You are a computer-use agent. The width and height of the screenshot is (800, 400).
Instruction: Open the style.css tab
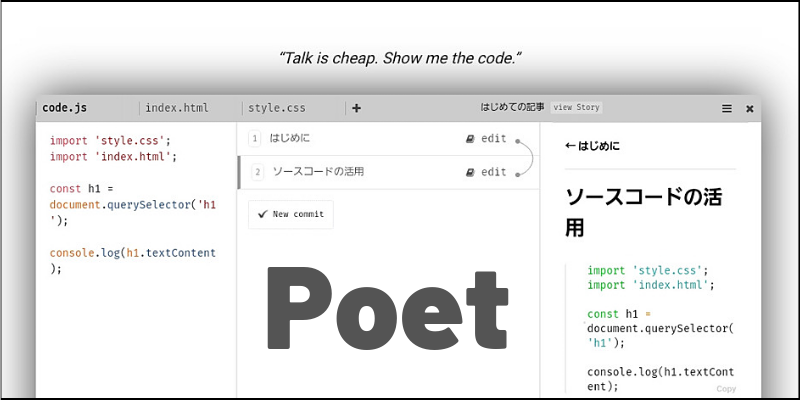(x=277, y=108)
